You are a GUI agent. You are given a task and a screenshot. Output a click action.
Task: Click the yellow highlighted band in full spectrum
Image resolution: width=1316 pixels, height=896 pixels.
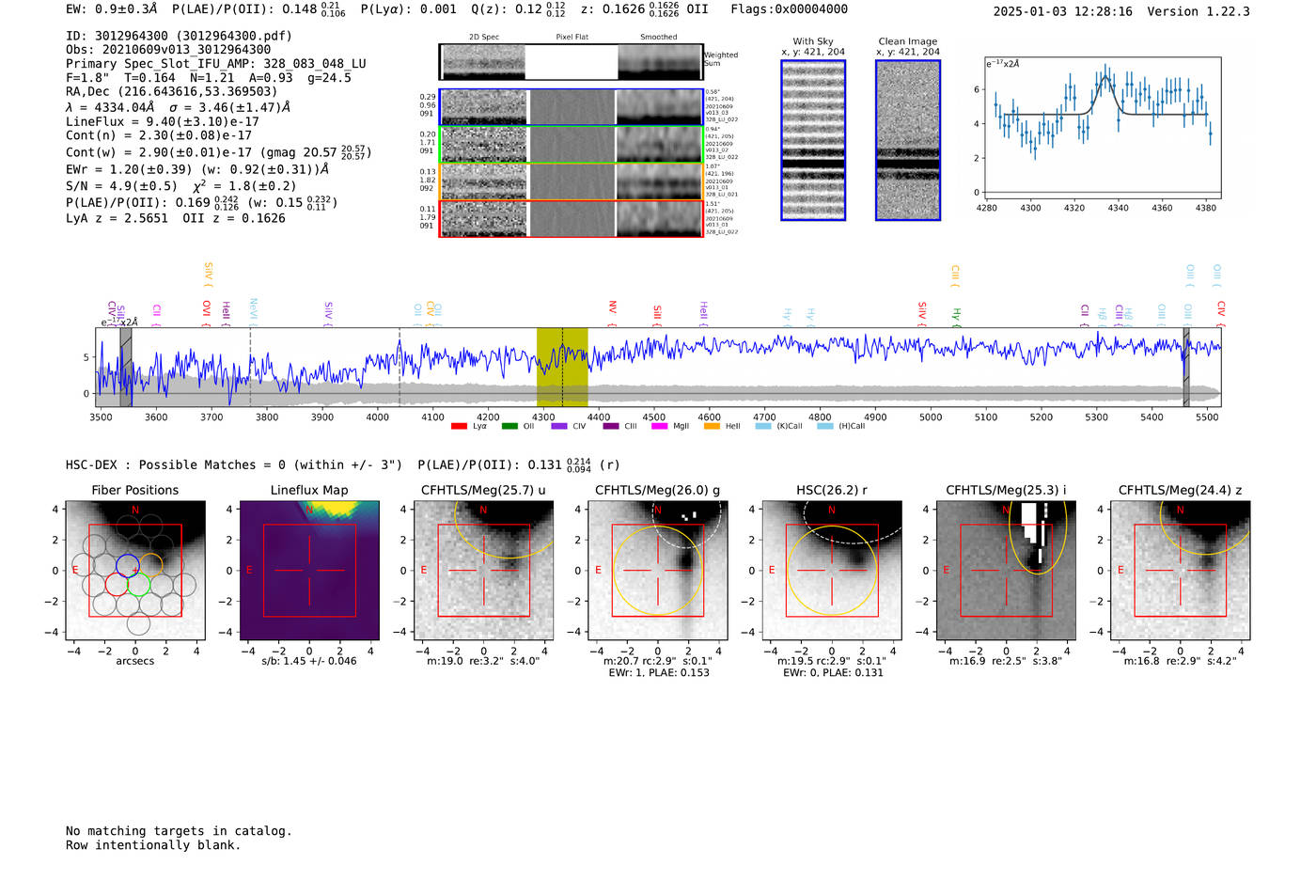pos(562,367)
